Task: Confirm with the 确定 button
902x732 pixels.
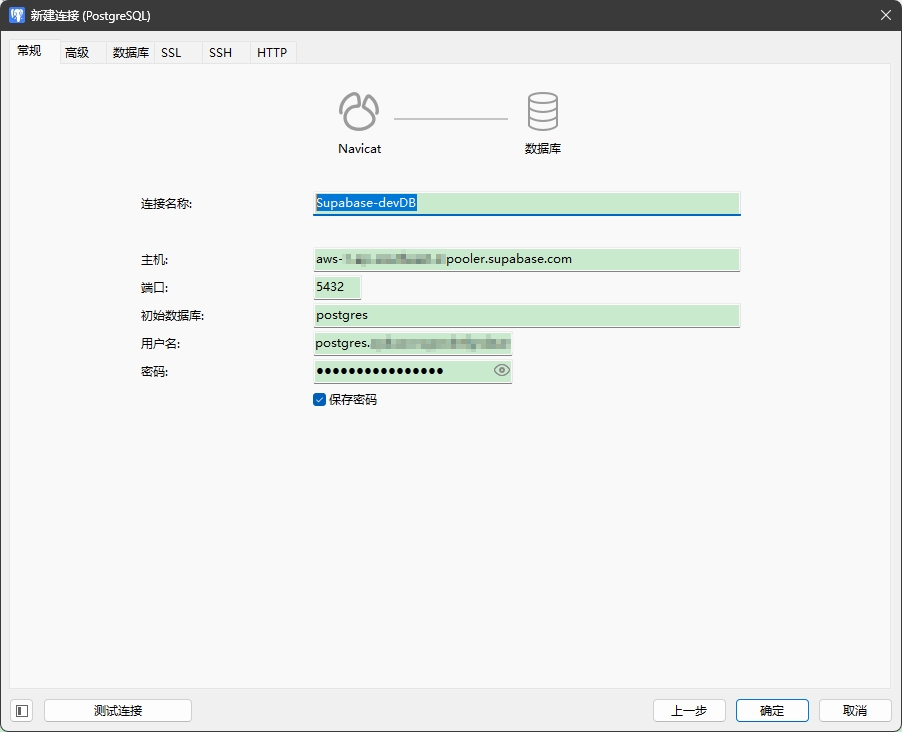Action: (772, 711)
